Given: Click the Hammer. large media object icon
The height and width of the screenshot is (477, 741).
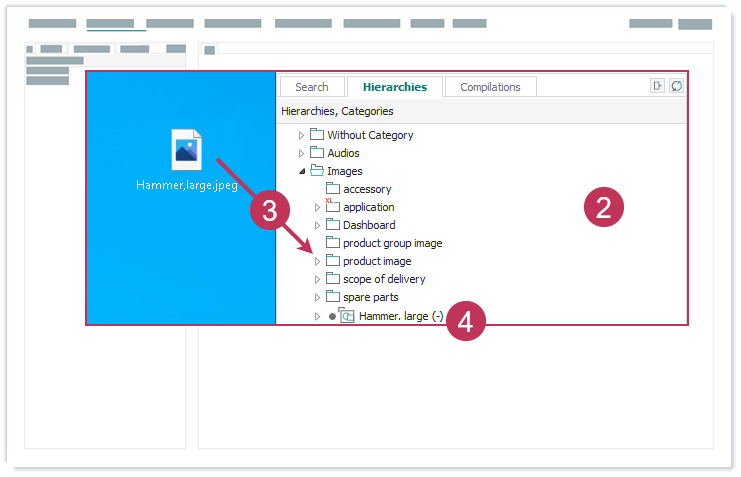Looking at the screenshot, I should pos(347,316).
